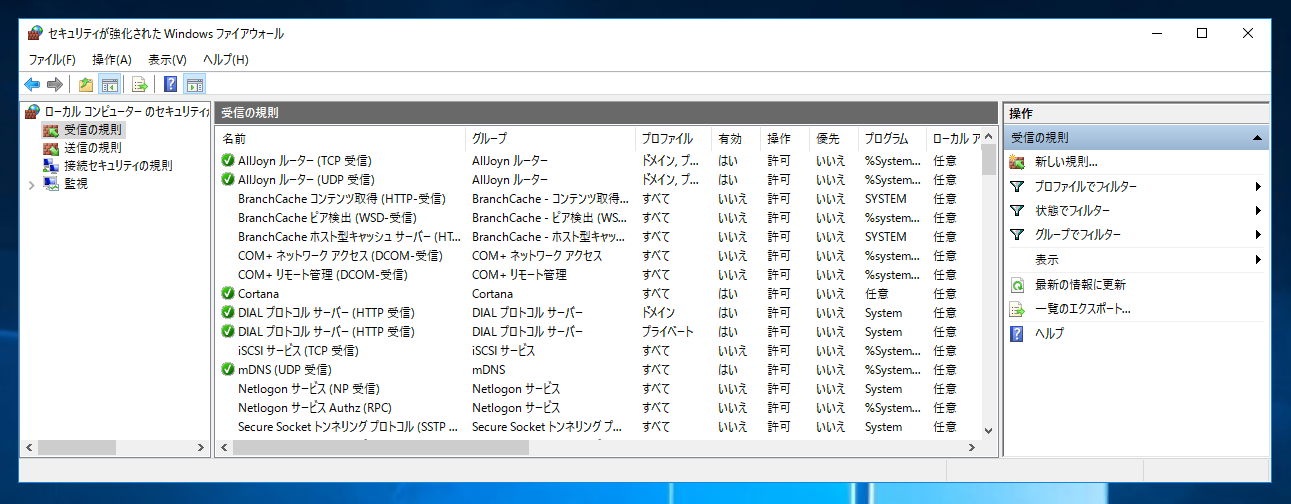Click the rule list horizontal scrollbar thumb
Screen dimensions: 1291x504
point(382,447)
